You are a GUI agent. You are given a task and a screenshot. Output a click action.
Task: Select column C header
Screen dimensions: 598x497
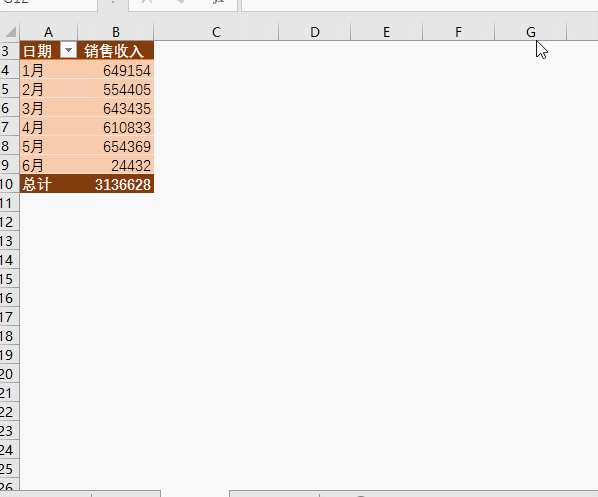click(216, 32)
